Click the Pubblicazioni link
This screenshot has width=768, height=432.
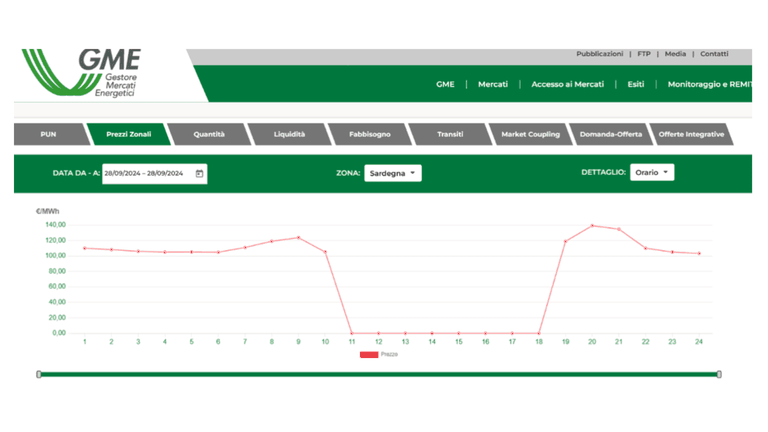pos(599,54)
